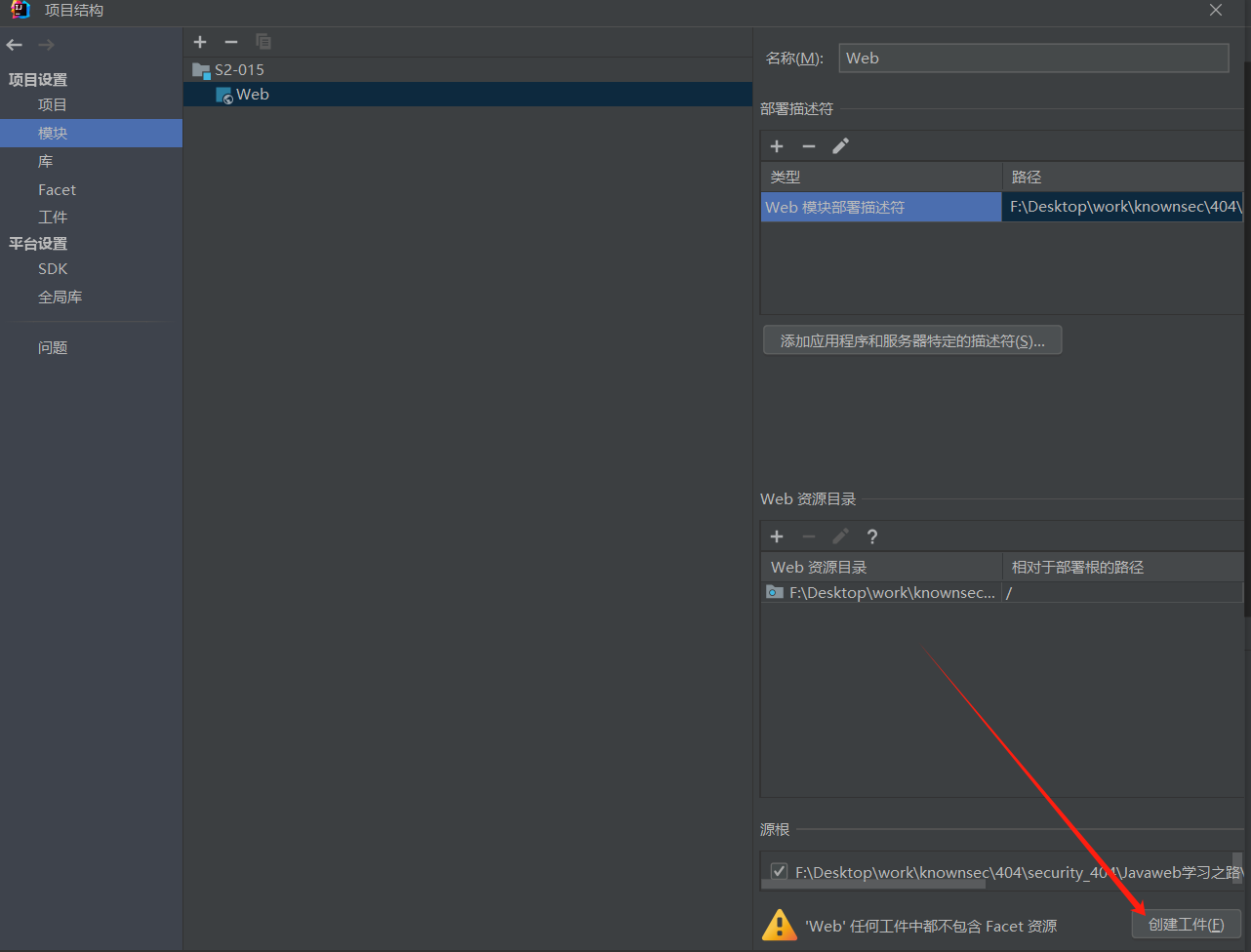
Task: Close the 项目结构 dialog window
Action: point(1216,10)
